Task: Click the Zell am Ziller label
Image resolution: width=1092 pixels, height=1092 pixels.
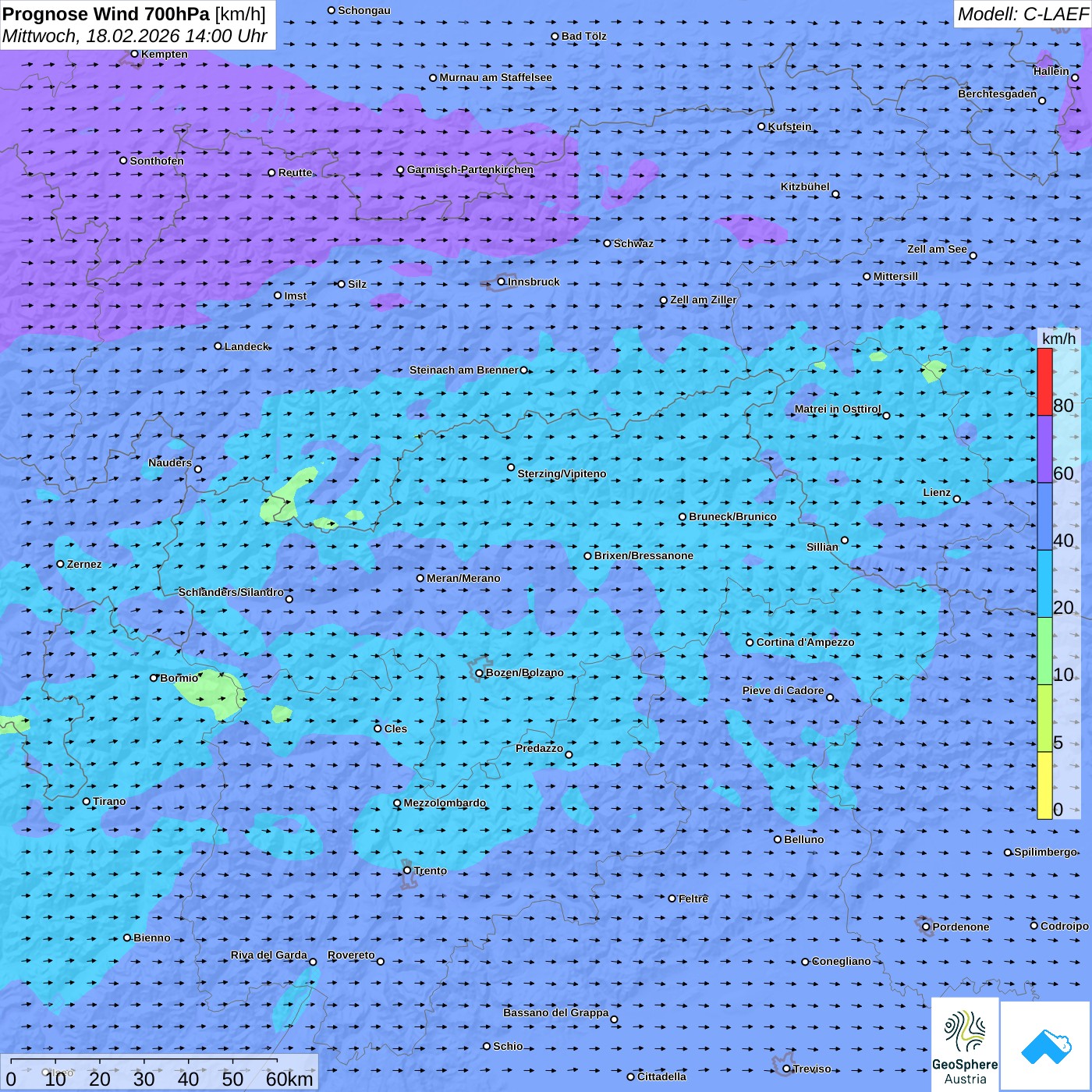Action: 703,300
